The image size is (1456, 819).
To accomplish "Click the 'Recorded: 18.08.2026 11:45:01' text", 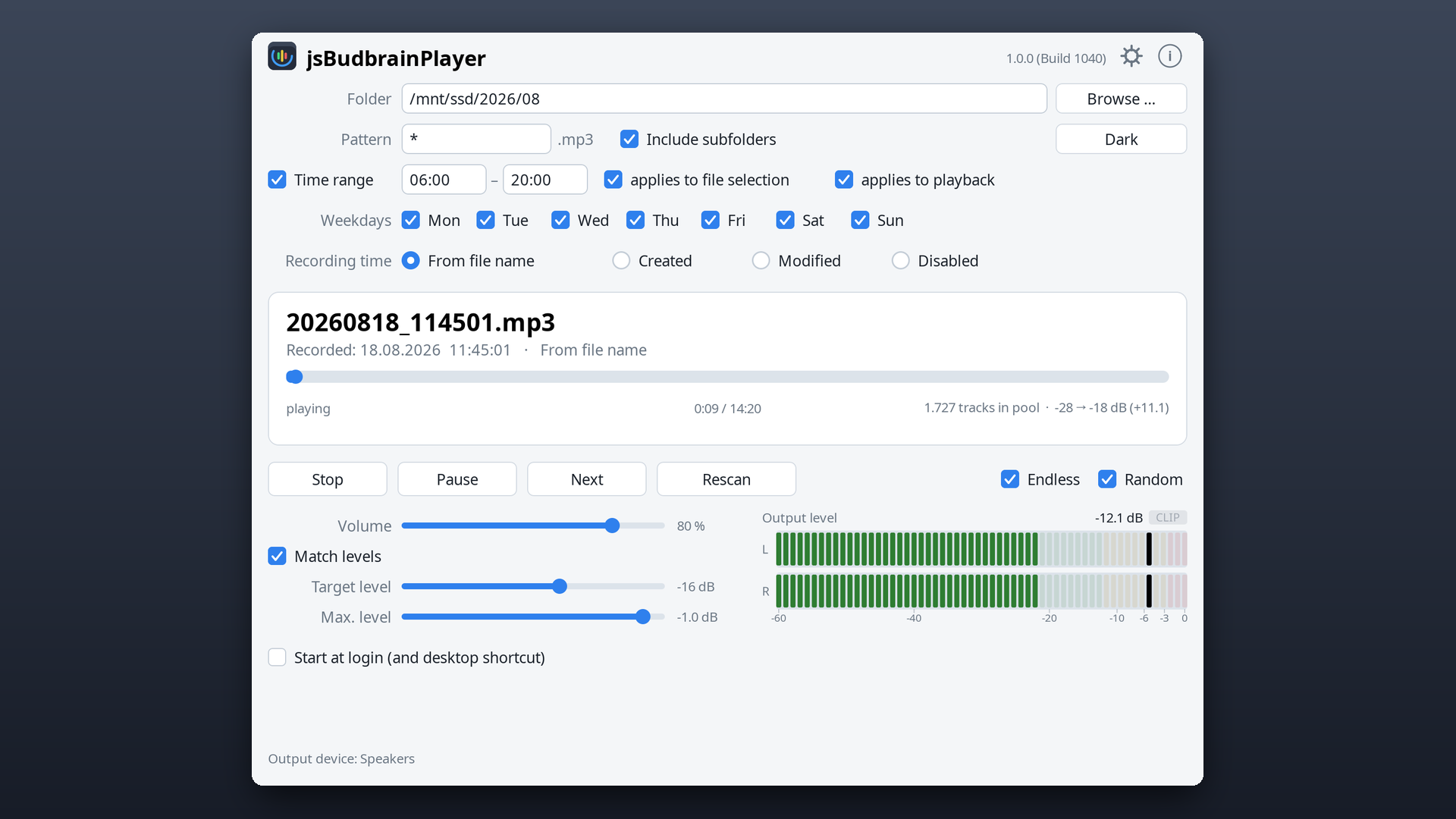I will point(398,350).
